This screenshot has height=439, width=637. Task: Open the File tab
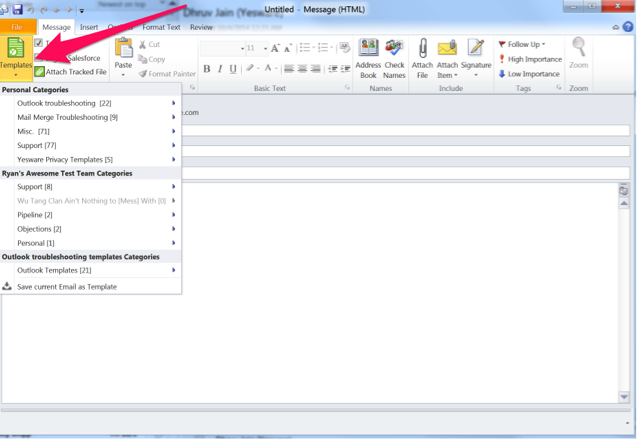pyautogui.click(x=17, y=27)
